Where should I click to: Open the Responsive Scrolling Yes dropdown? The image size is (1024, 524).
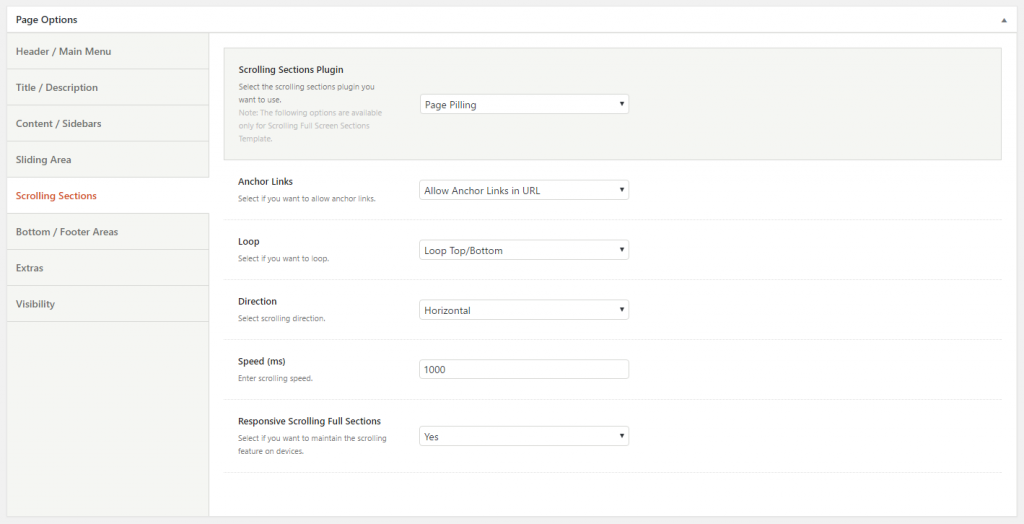point(524,436)
